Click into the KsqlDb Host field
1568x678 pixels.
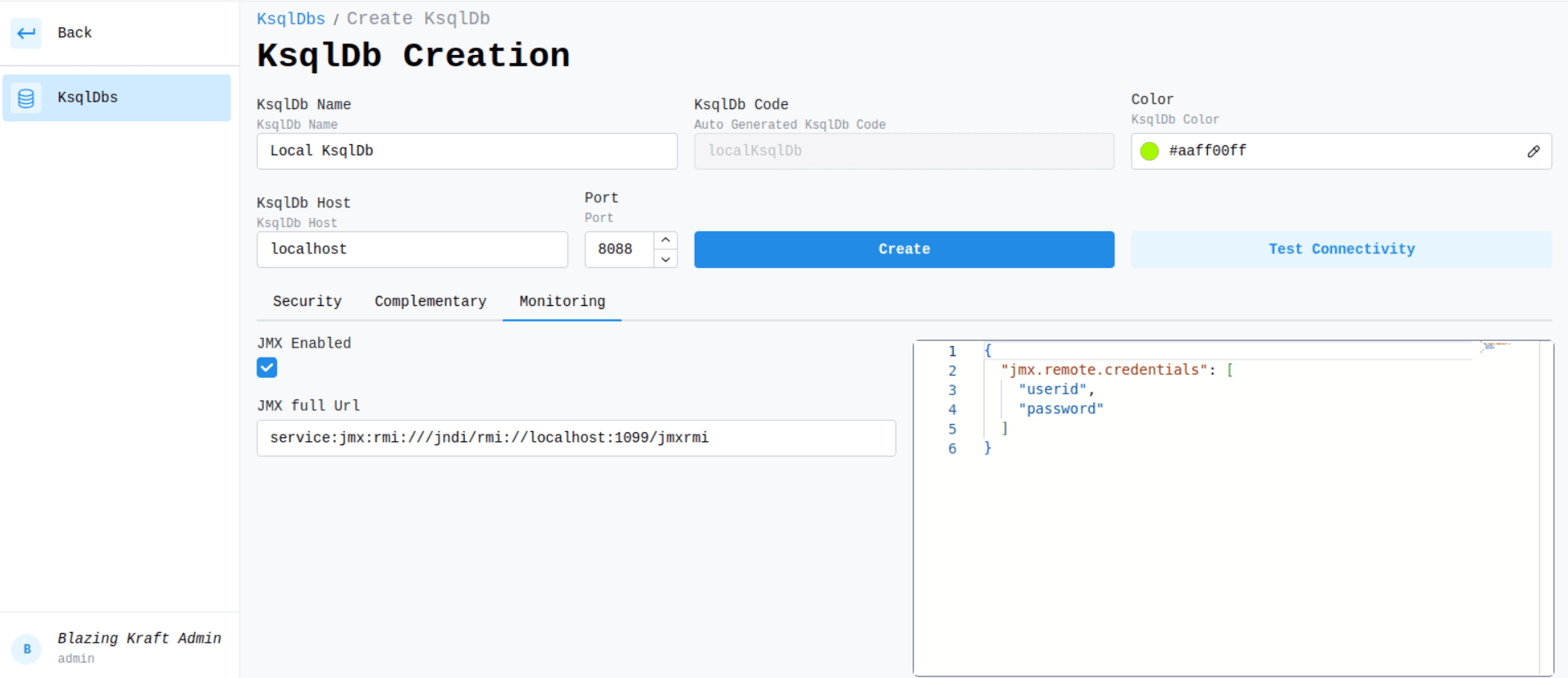tap(413, 249)
